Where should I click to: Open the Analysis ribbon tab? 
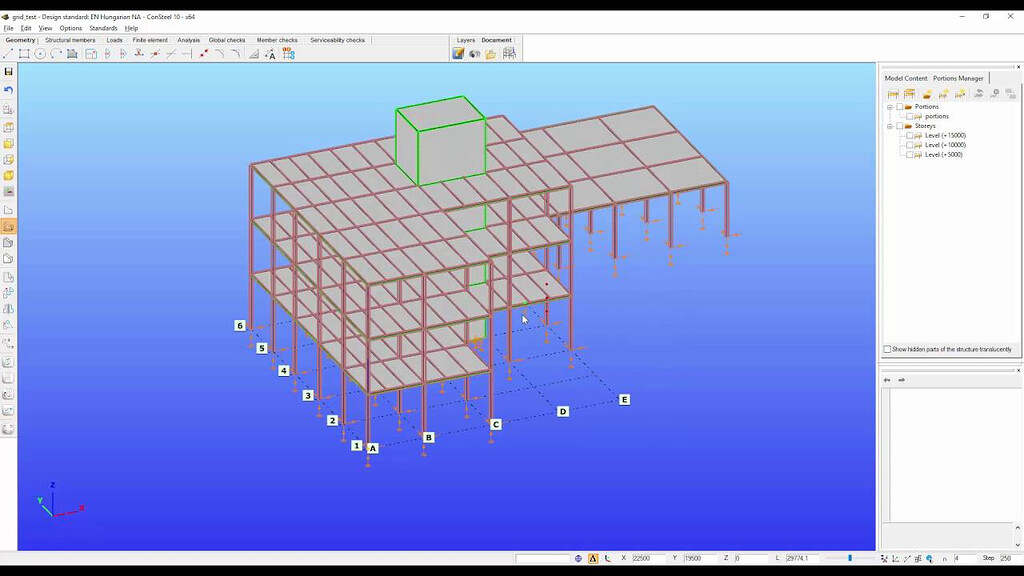(x=189, y=40)
